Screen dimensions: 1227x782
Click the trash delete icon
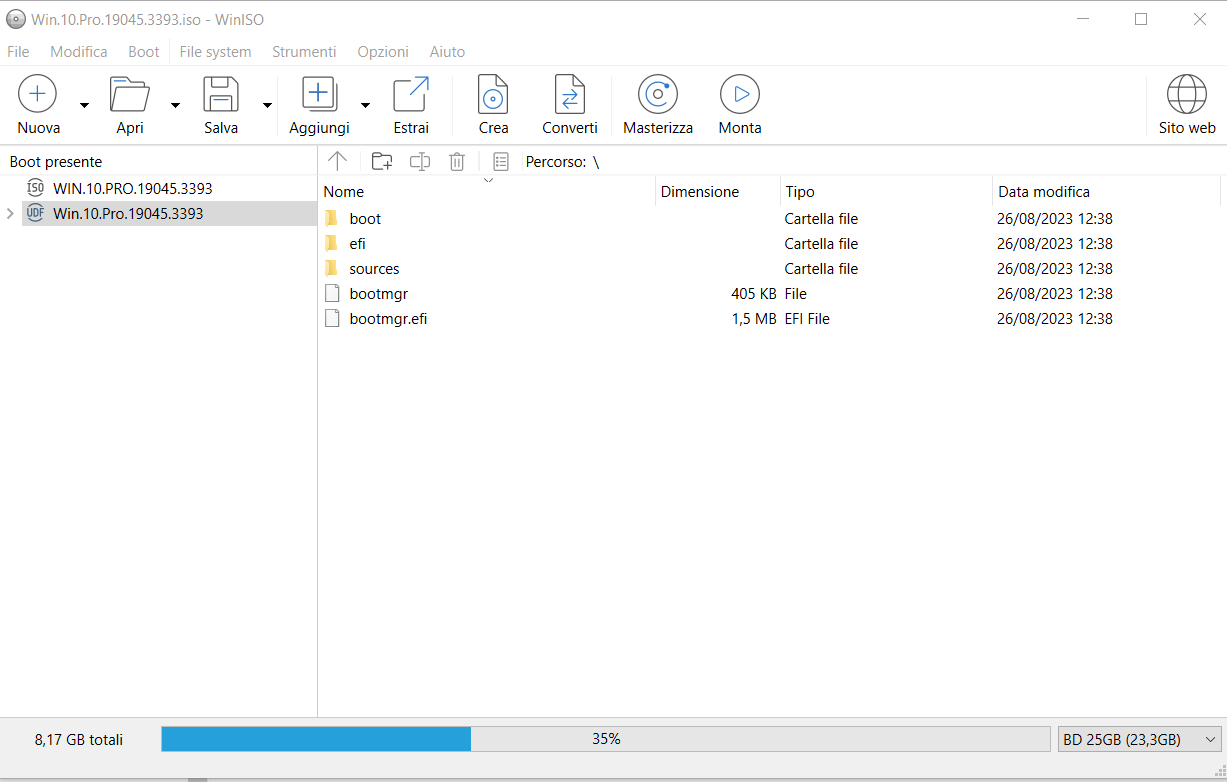tap(457, 161)
